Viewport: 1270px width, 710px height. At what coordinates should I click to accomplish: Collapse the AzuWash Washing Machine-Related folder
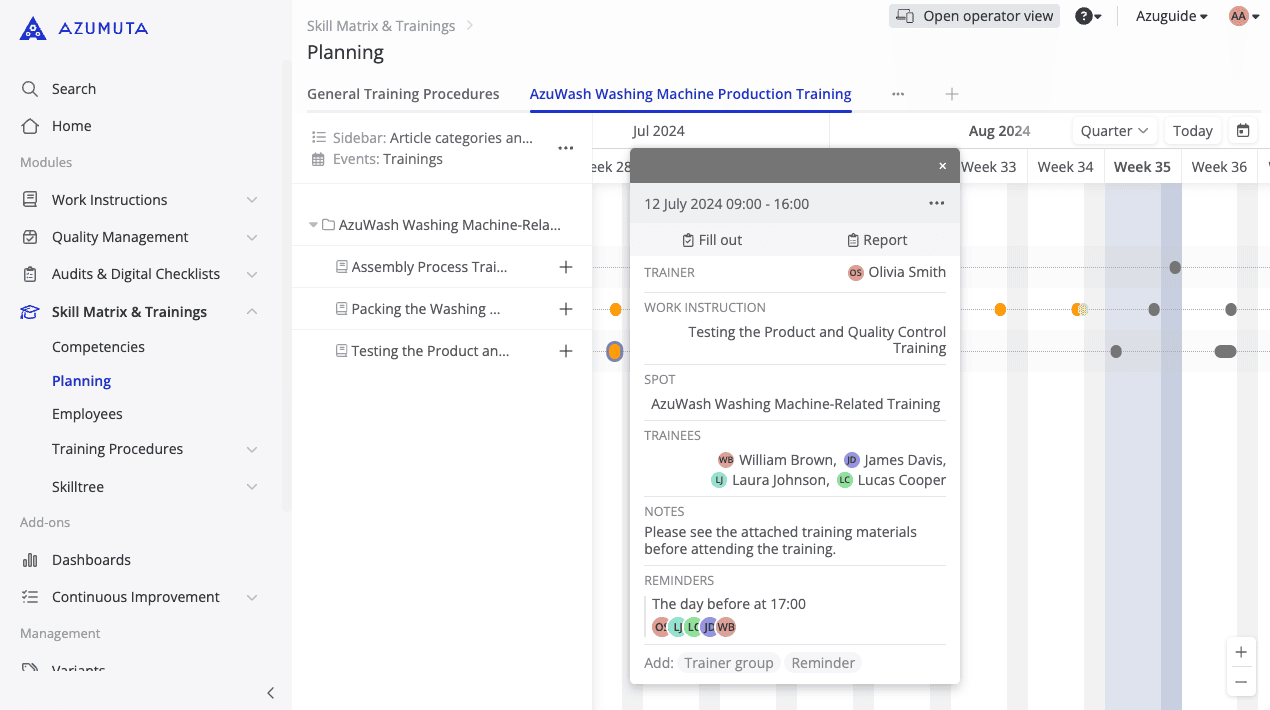click(x=313, y=225)
